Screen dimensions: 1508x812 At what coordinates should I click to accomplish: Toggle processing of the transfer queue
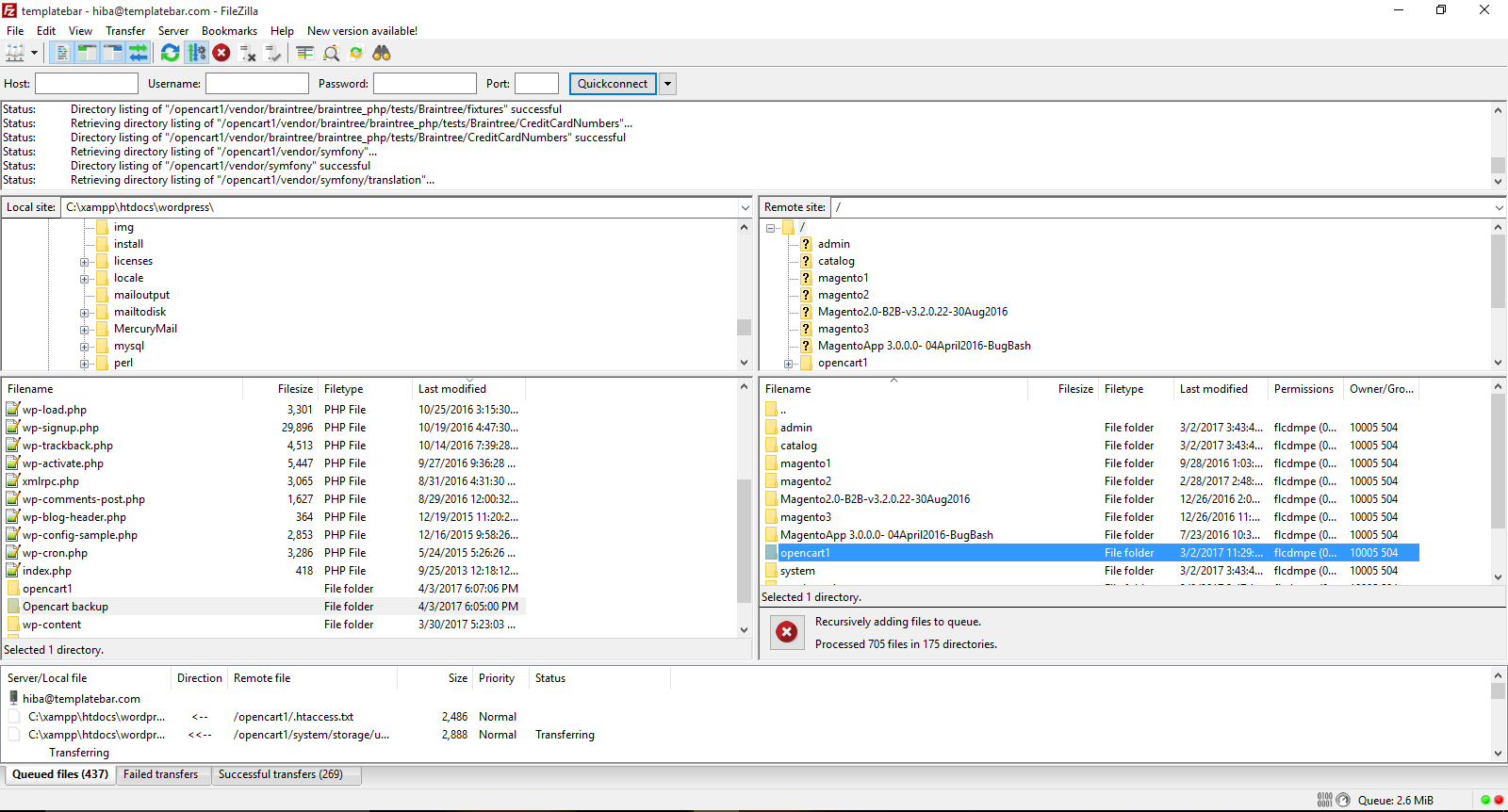[x=197, y=54]
